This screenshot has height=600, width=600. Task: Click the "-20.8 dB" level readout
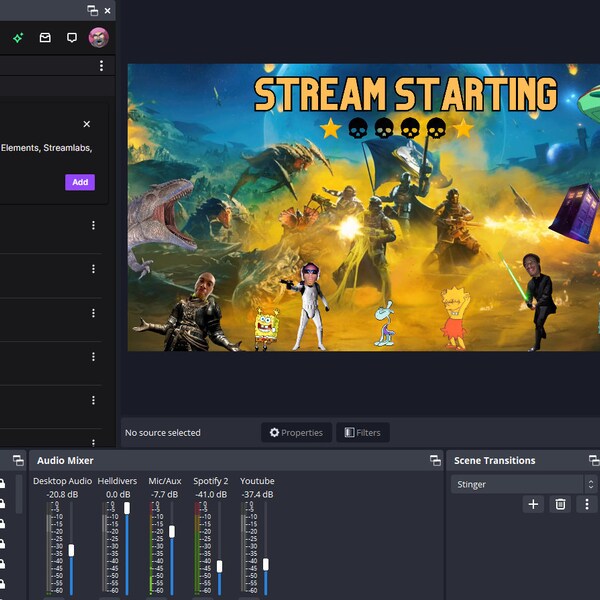click(62, 494)
